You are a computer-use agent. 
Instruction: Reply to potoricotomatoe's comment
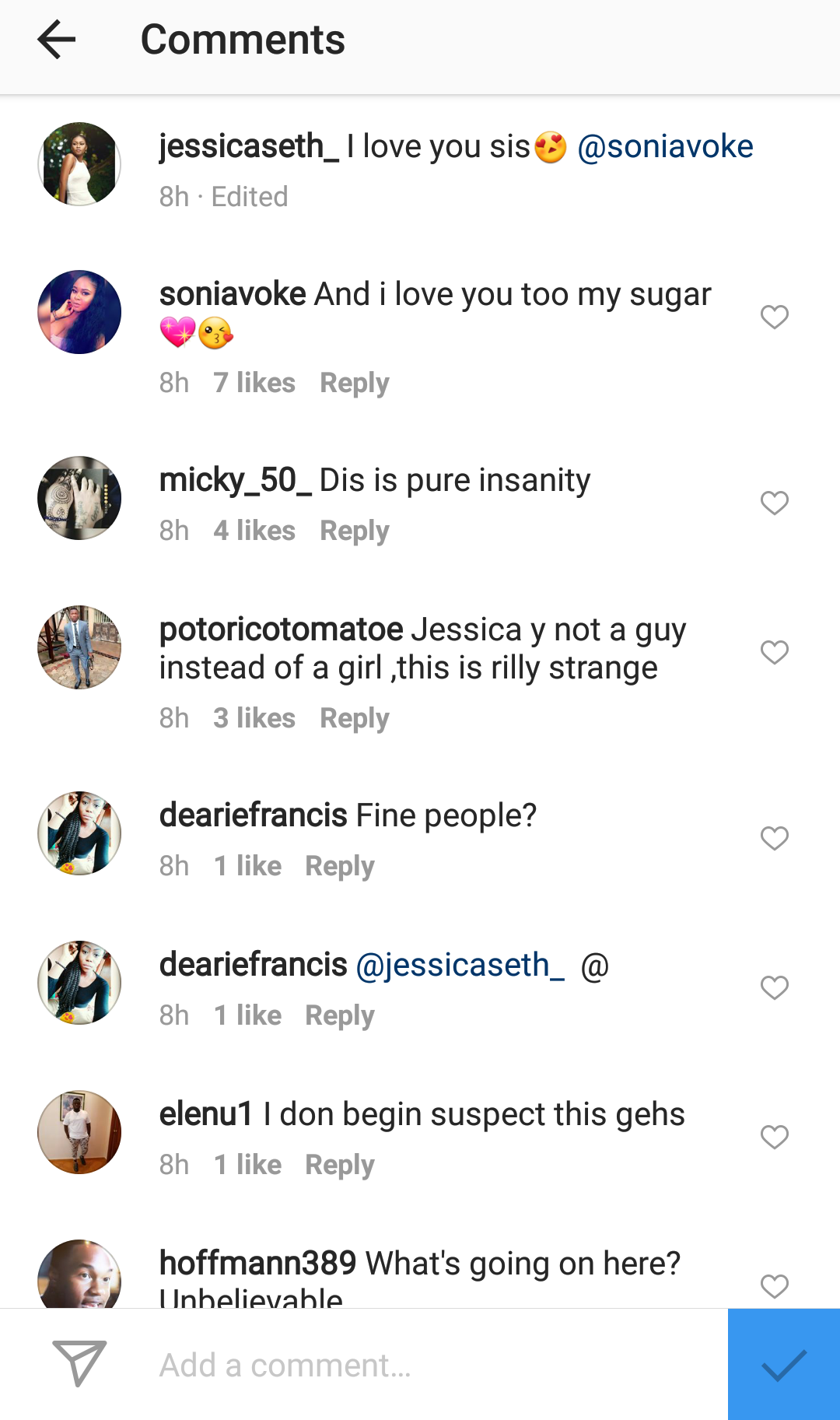point(355,718)
